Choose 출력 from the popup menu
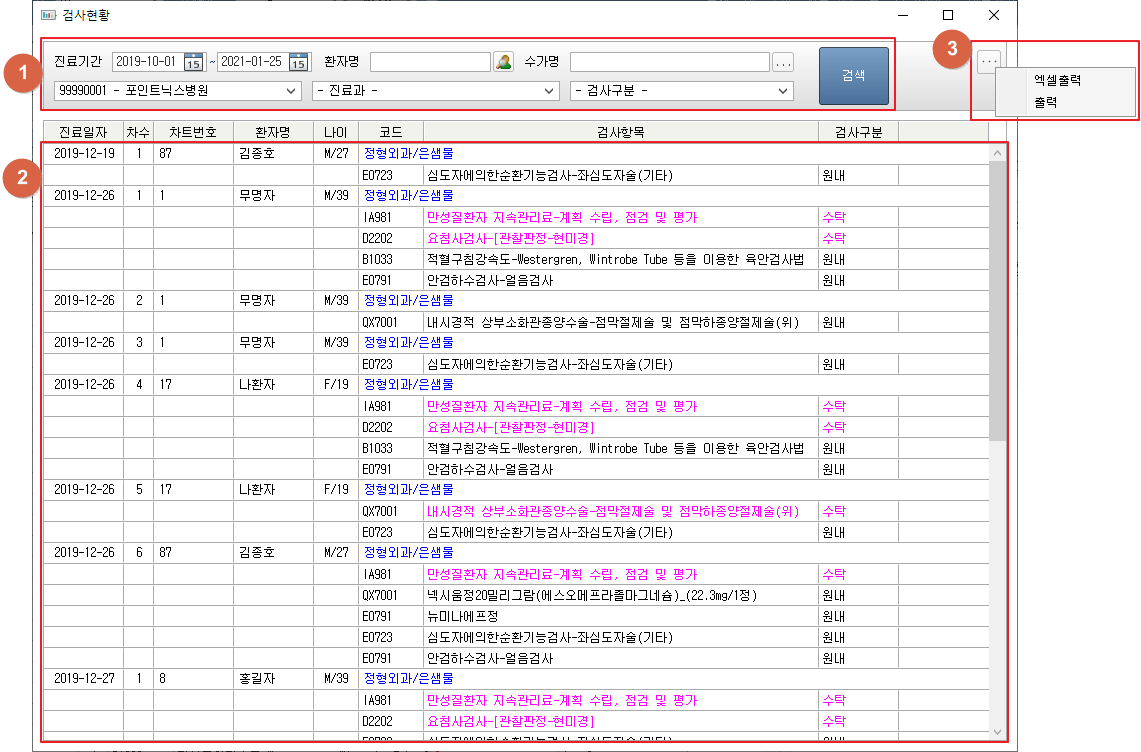Image resolution: width=1141 pixels, height=752 pixels. tap(1045, 102)
